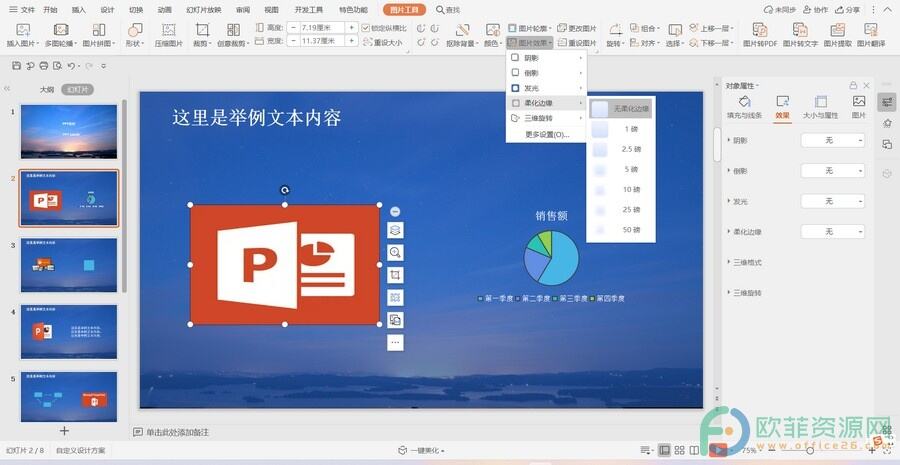Click the three-dots more icon beside picture
The height and width of the screenshot is (465, 900).
[x=395, y=342]
